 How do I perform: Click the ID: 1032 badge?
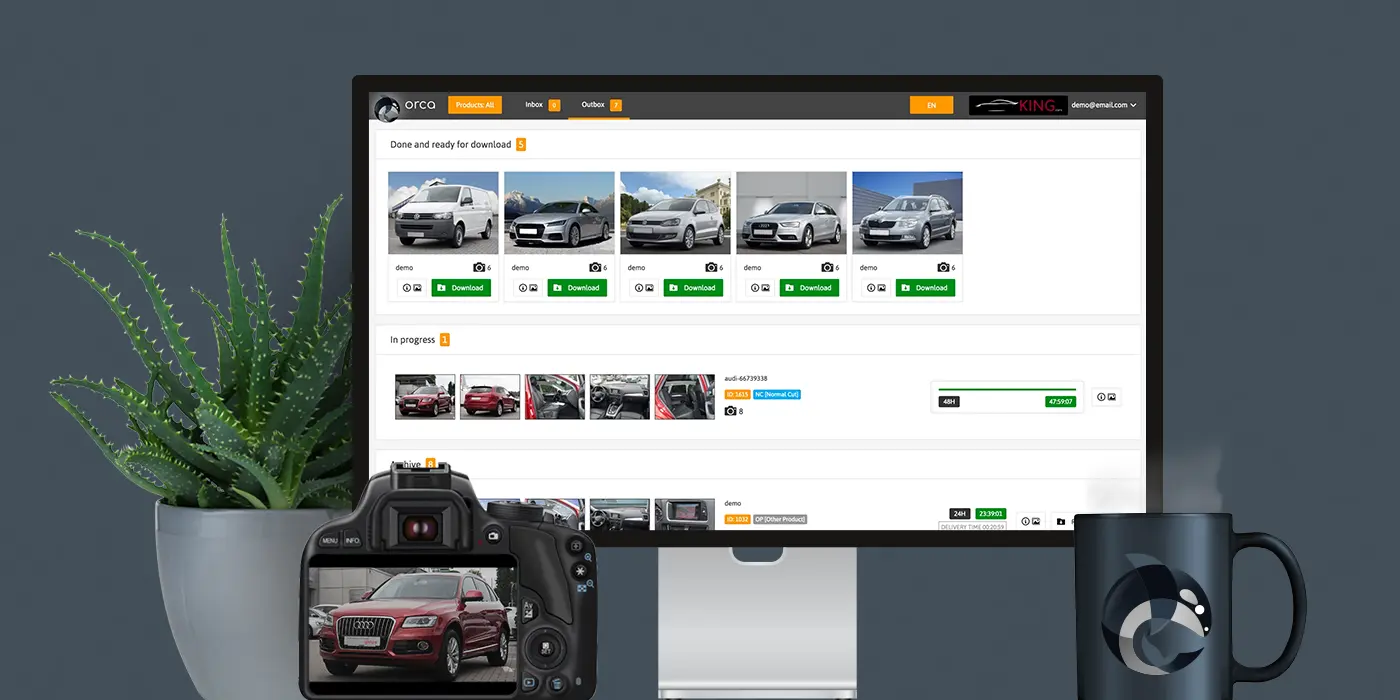[x=737, y=520]
